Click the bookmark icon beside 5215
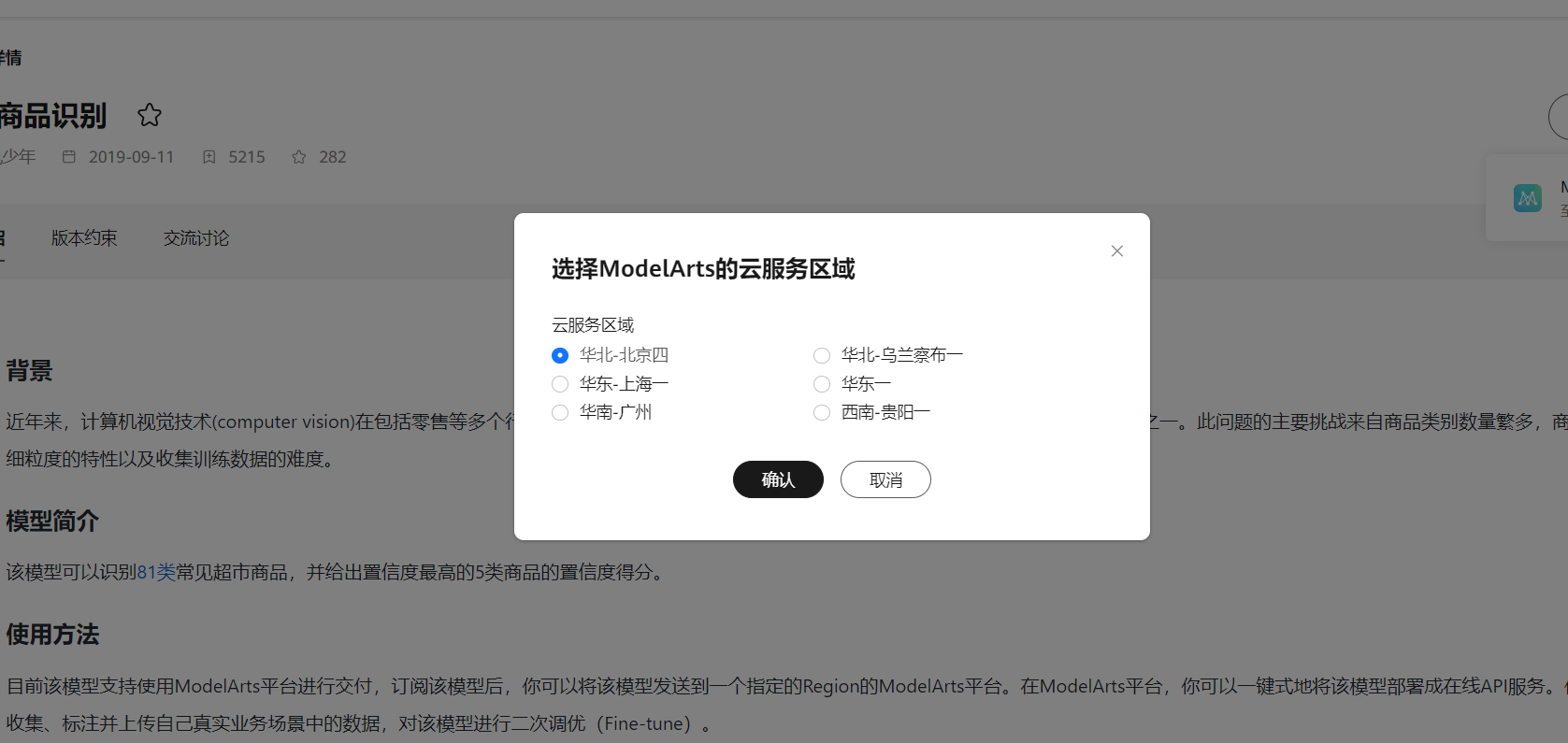The height and width of the screenshot is (743, 1568). [209, 157]
